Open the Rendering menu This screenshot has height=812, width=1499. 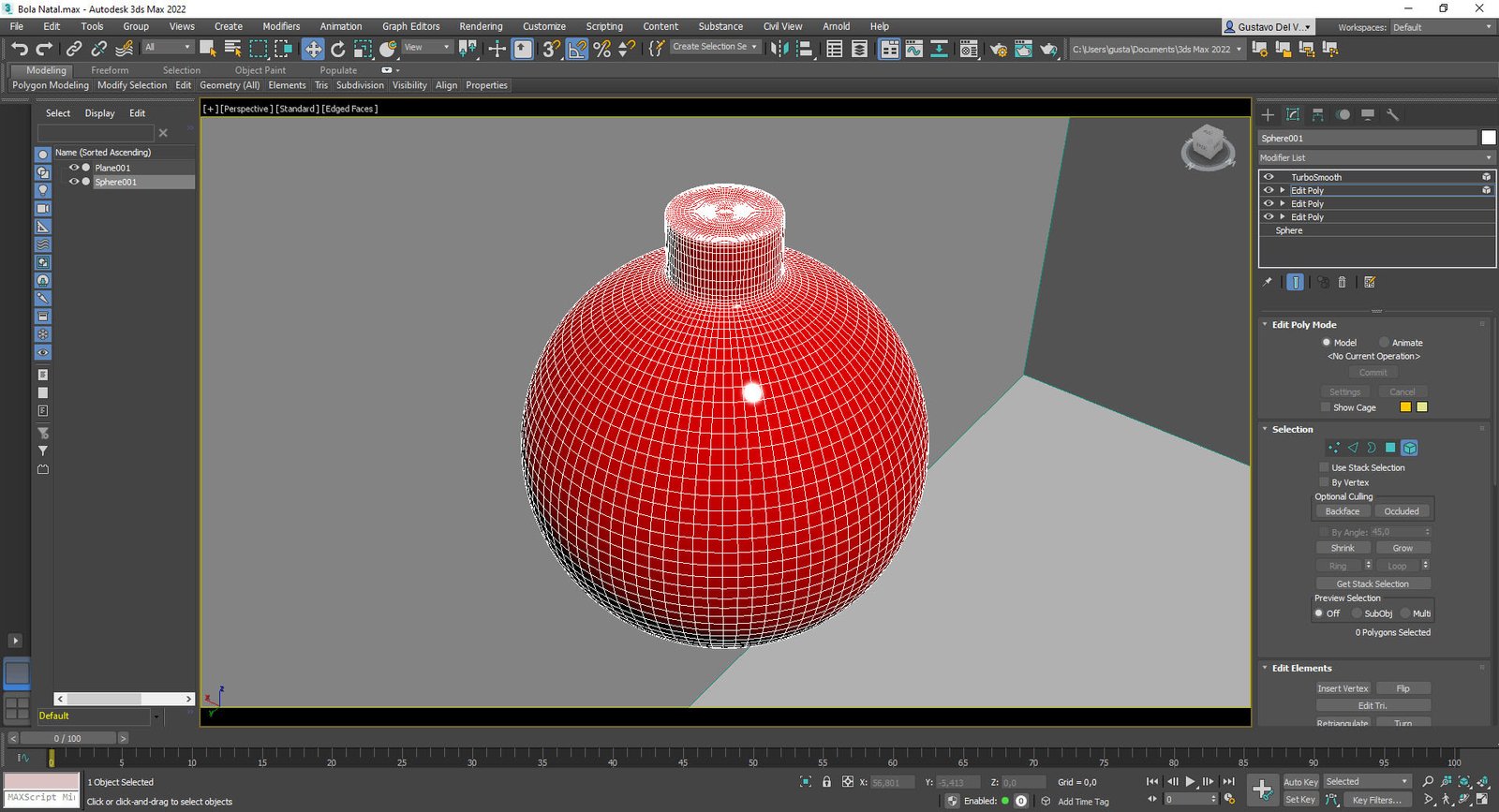pos(481,26)
